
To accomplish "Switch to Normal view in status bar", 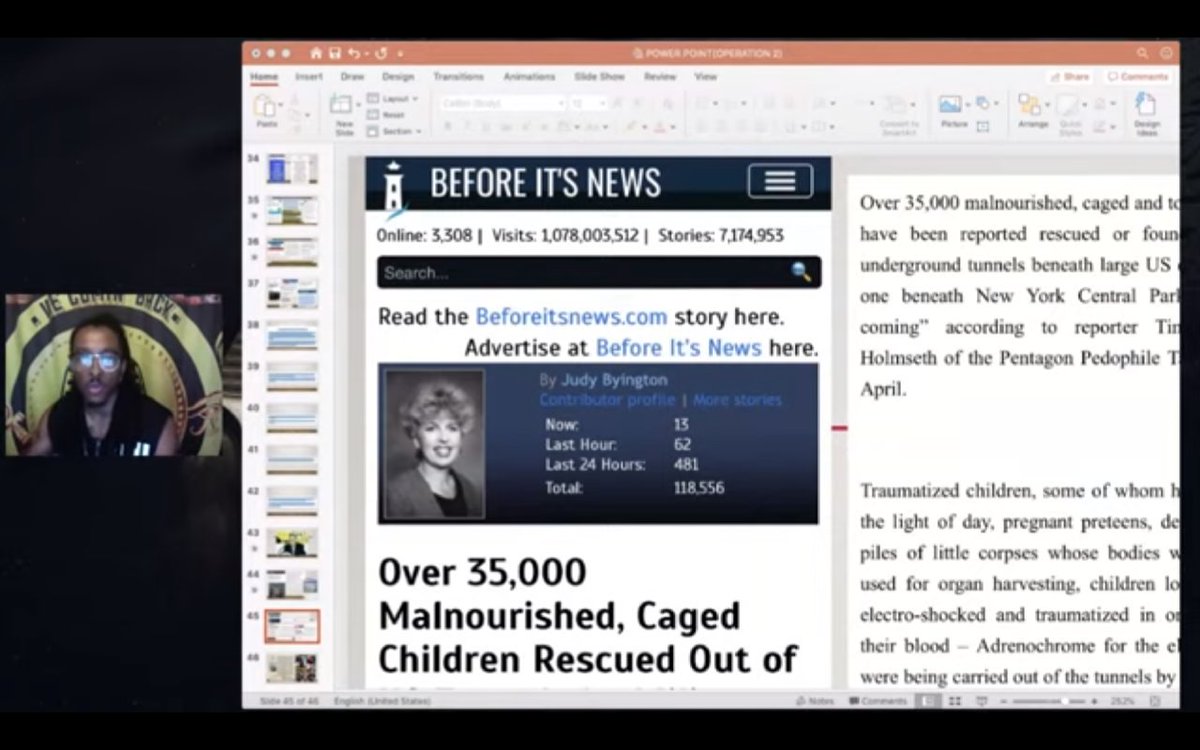I will [x=929, y=701].
